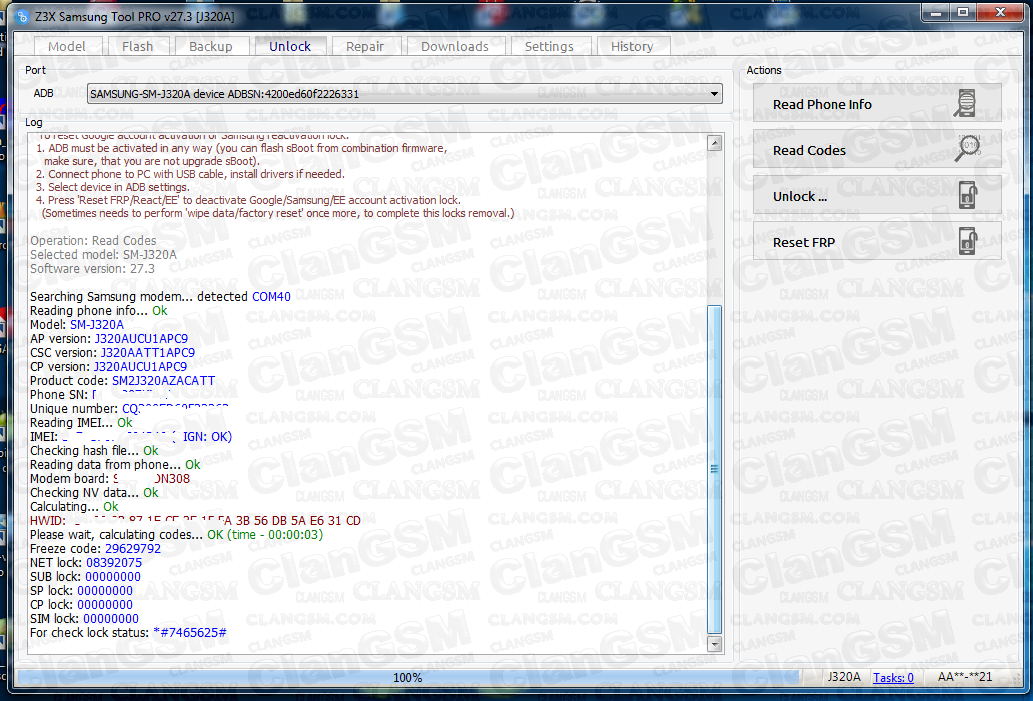The width and height of the screenshot is (1033, 701).
Task: Select the Unlock tab
Action: (290, 45)
